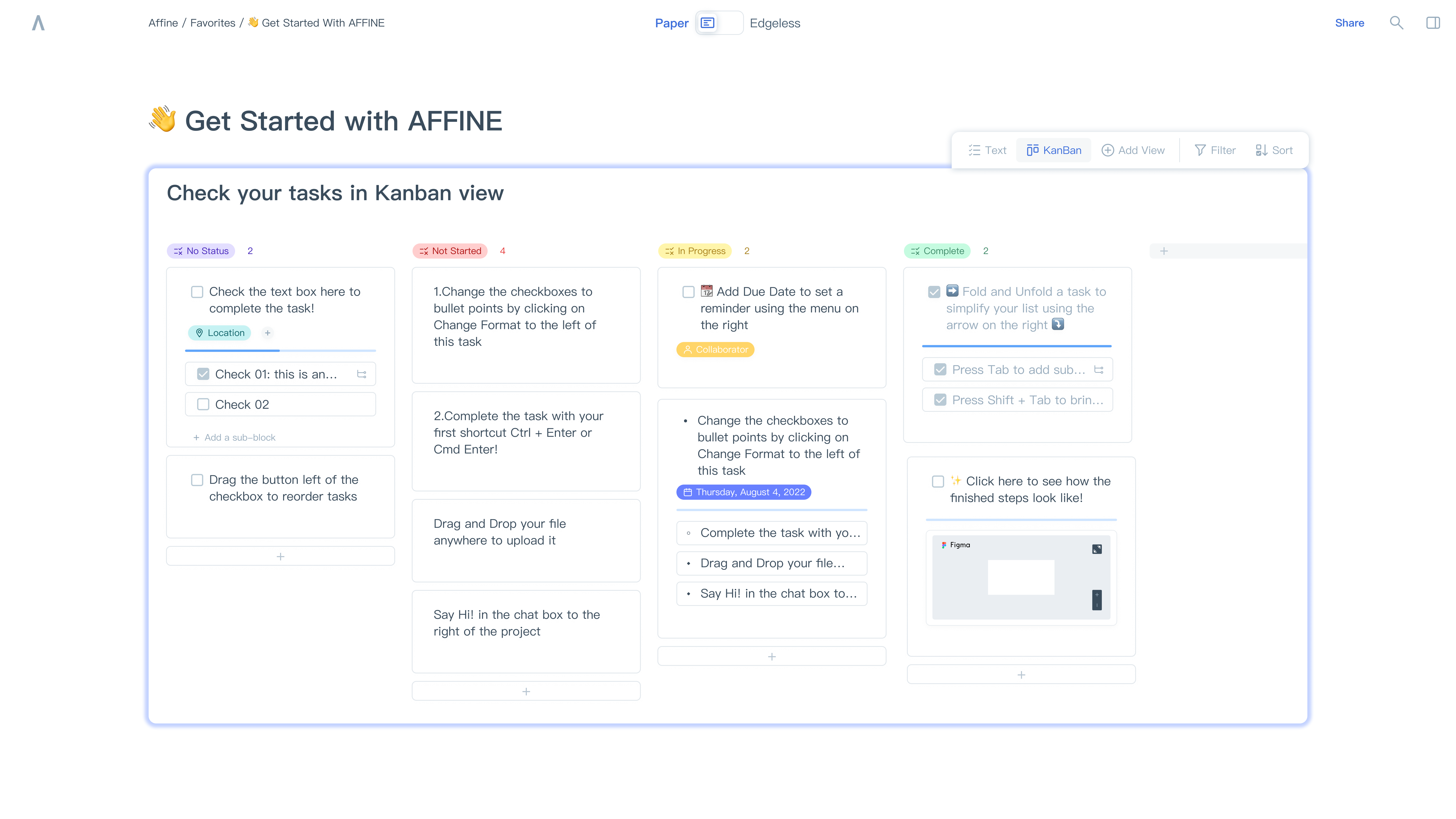Open the Favorites breadcrumb link
This screenshot has width=1456, height=819.
213,23
